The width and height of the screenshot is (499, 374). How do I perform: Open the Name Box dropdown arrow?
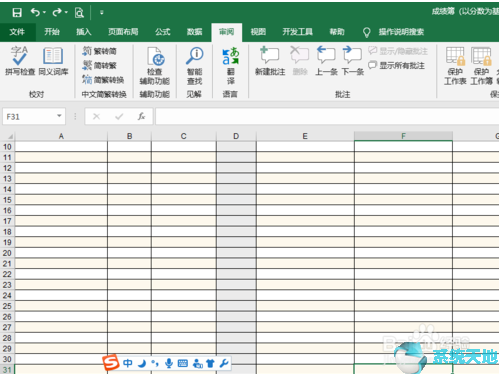tap(59, 116)
